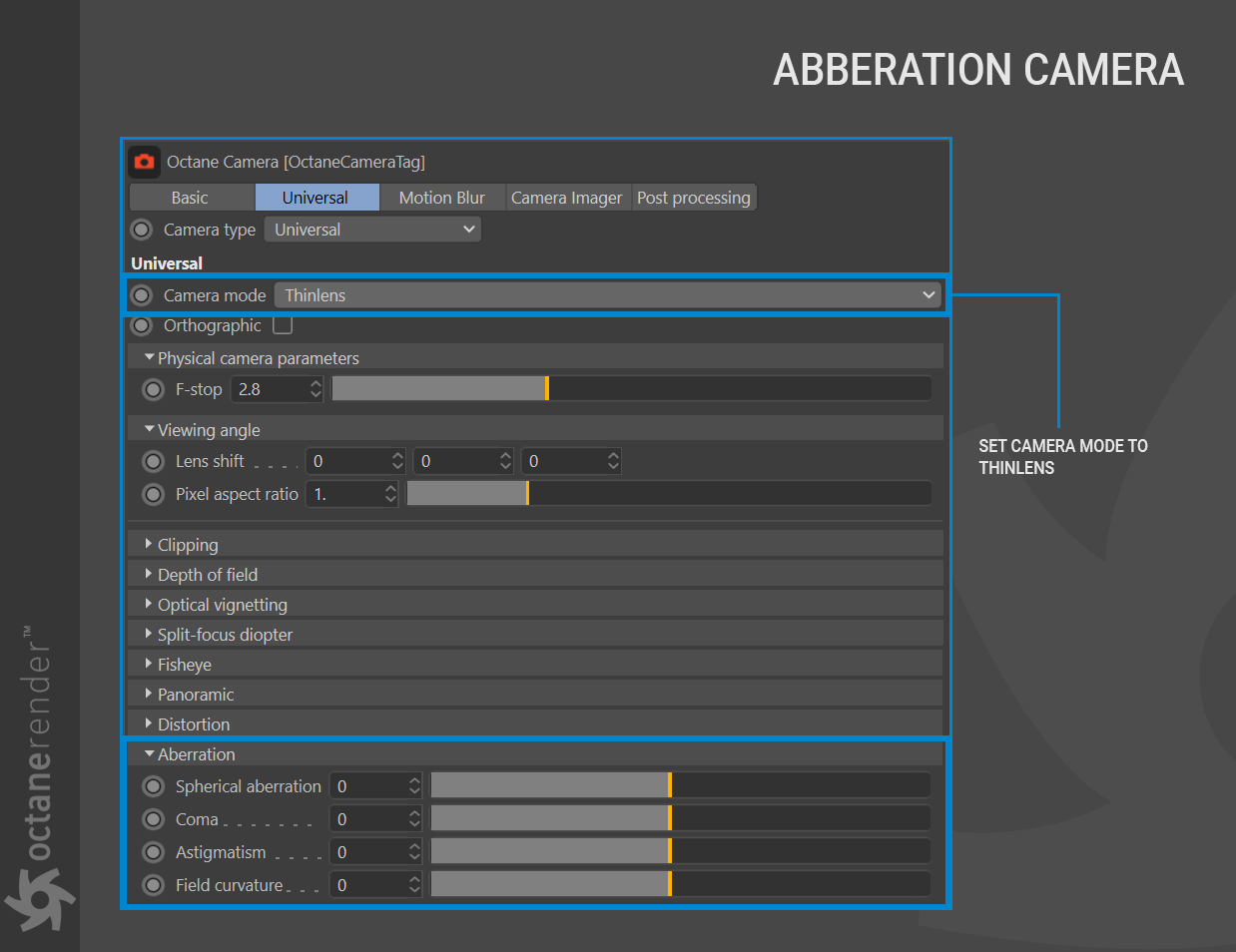Click the F-stop stepper arrows

coord(316,389)
